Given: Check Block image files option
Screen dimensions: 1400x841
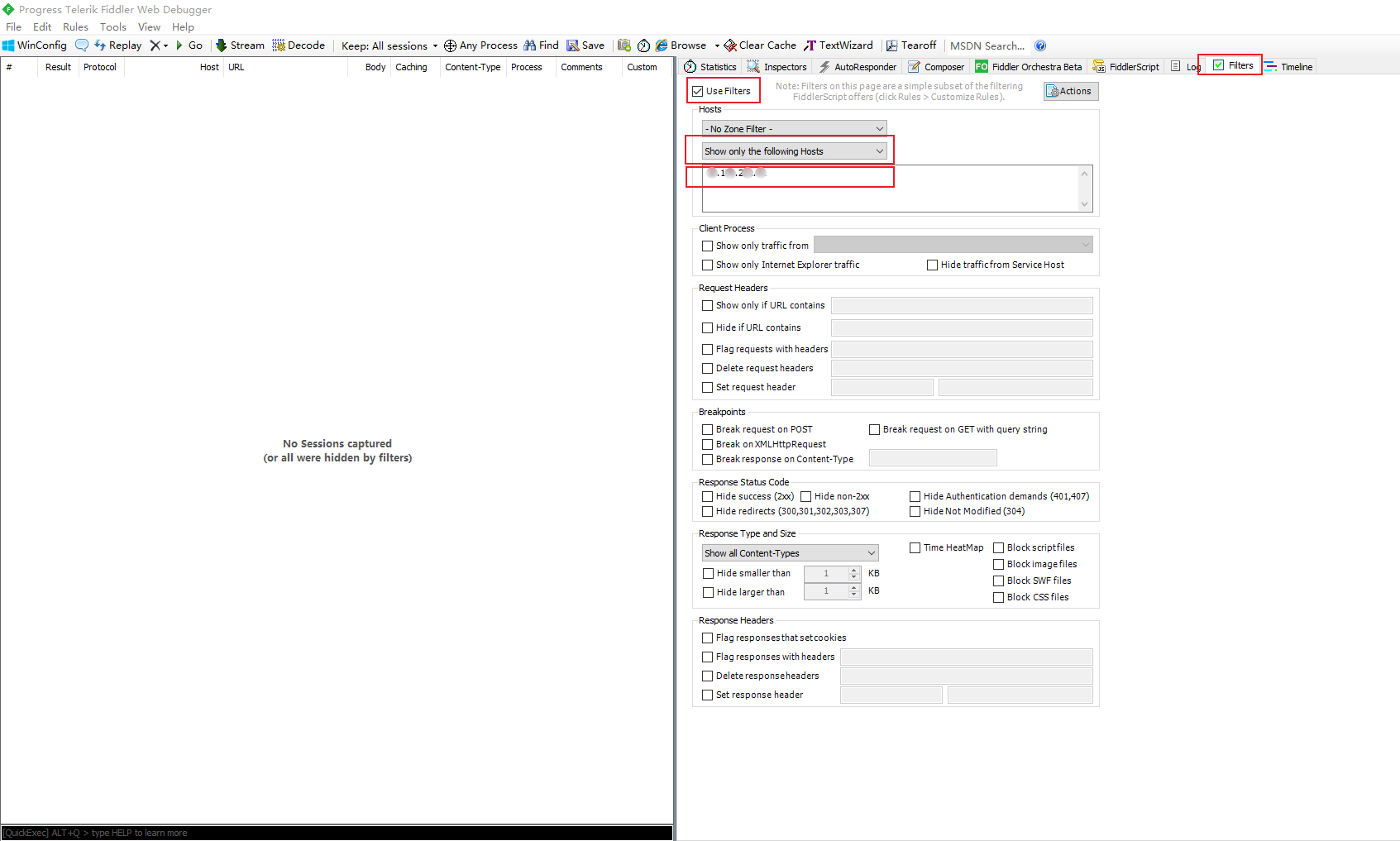Looking at the screenshot, I should click(998, 564).
